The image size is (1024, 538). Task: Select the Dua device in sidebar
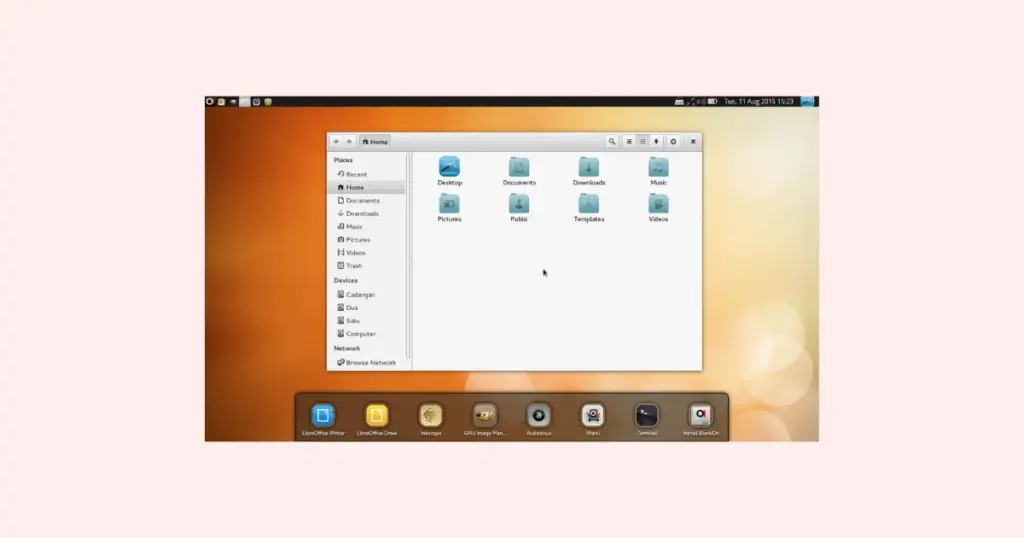366,308
